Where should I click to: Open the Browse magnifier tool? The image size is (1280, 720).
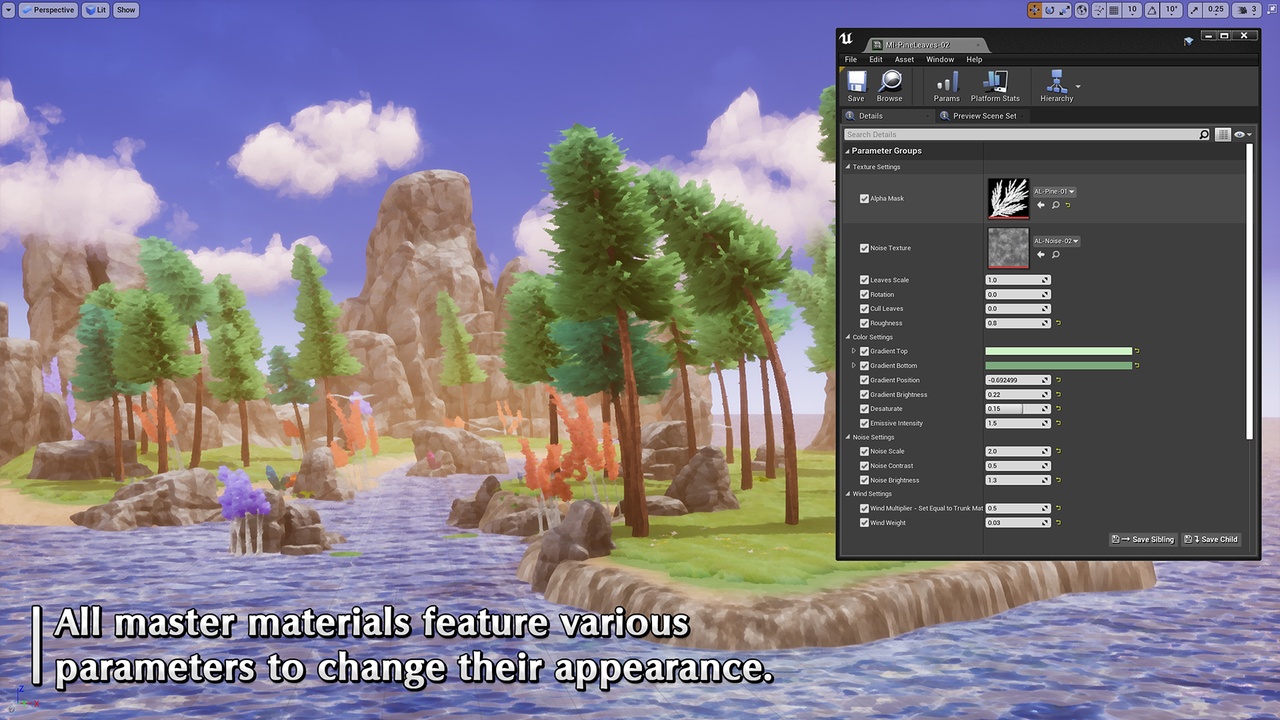coord(889,84)
